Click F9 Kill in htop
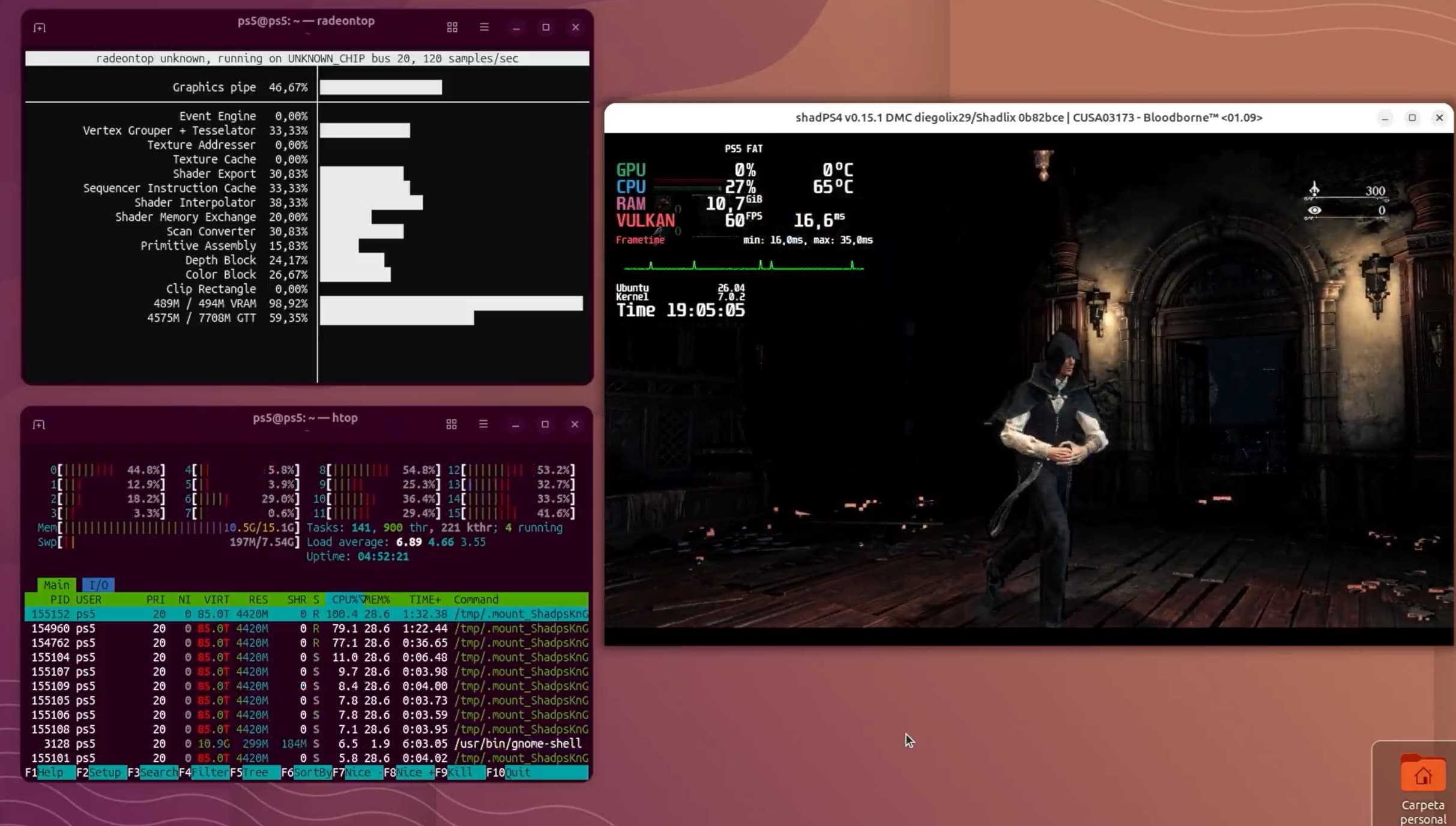 tap(460, 772)
